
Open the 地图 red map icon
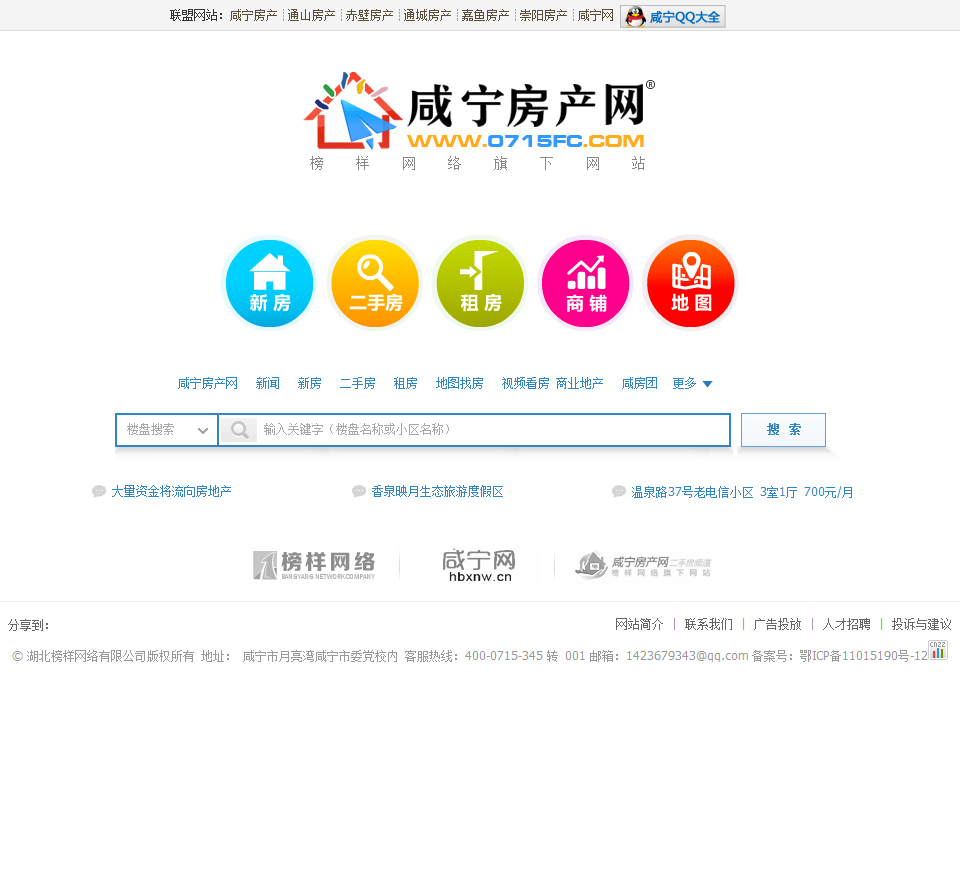pyautogui.click(x=691, y=283)
